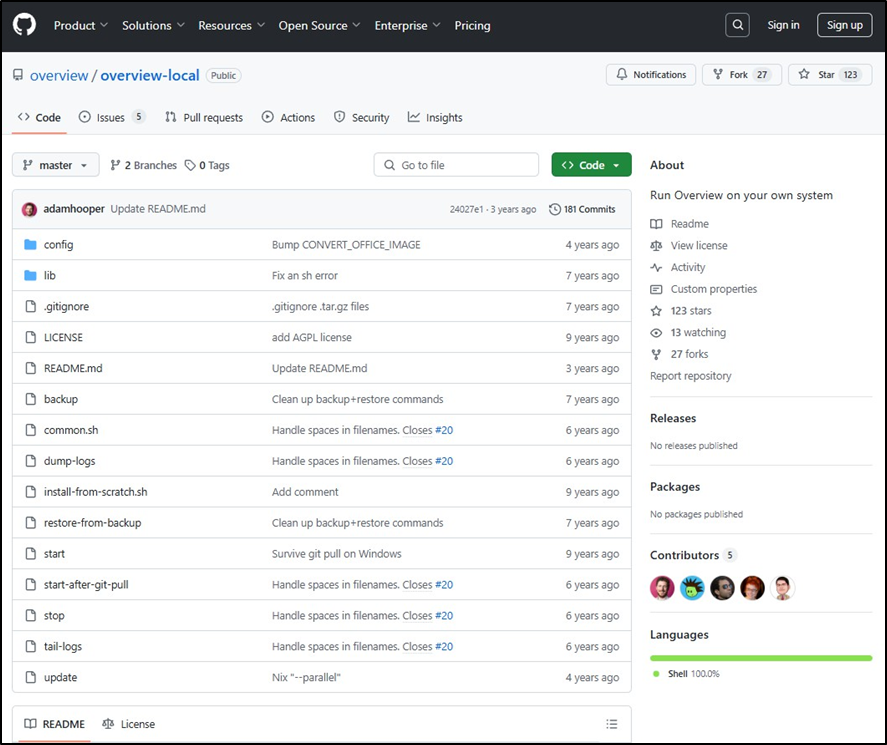The image size is (887, 745).
Task: Click the Notifications bell button
Action: tap(651, 75)
